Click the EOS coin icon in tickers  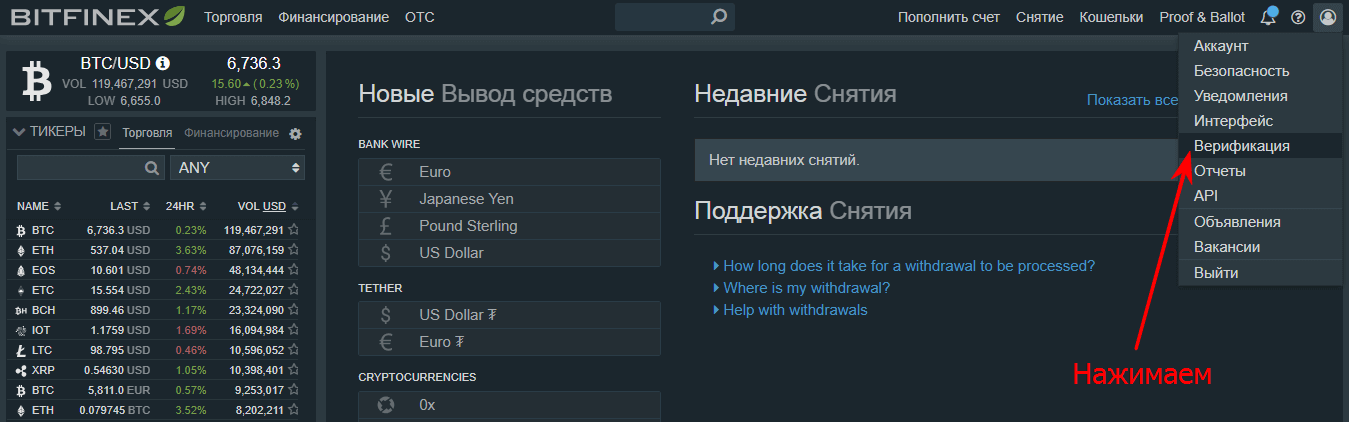pos(21,270)
